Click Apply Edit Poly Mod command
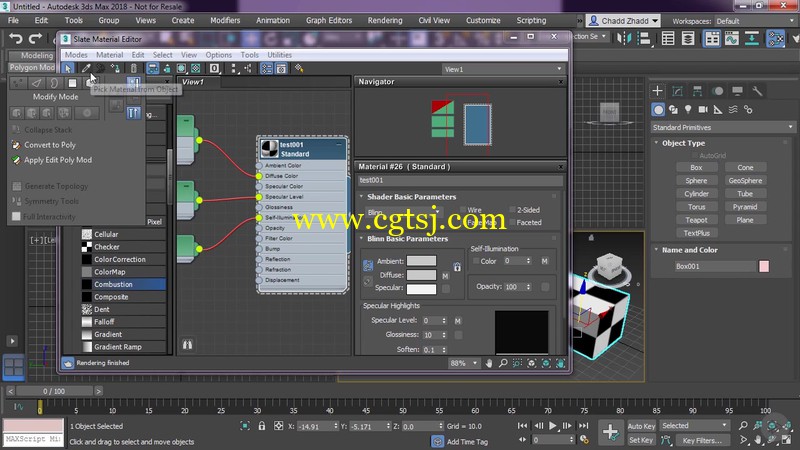The width and height of the screenshot is (800, 450). click(58, 160)
